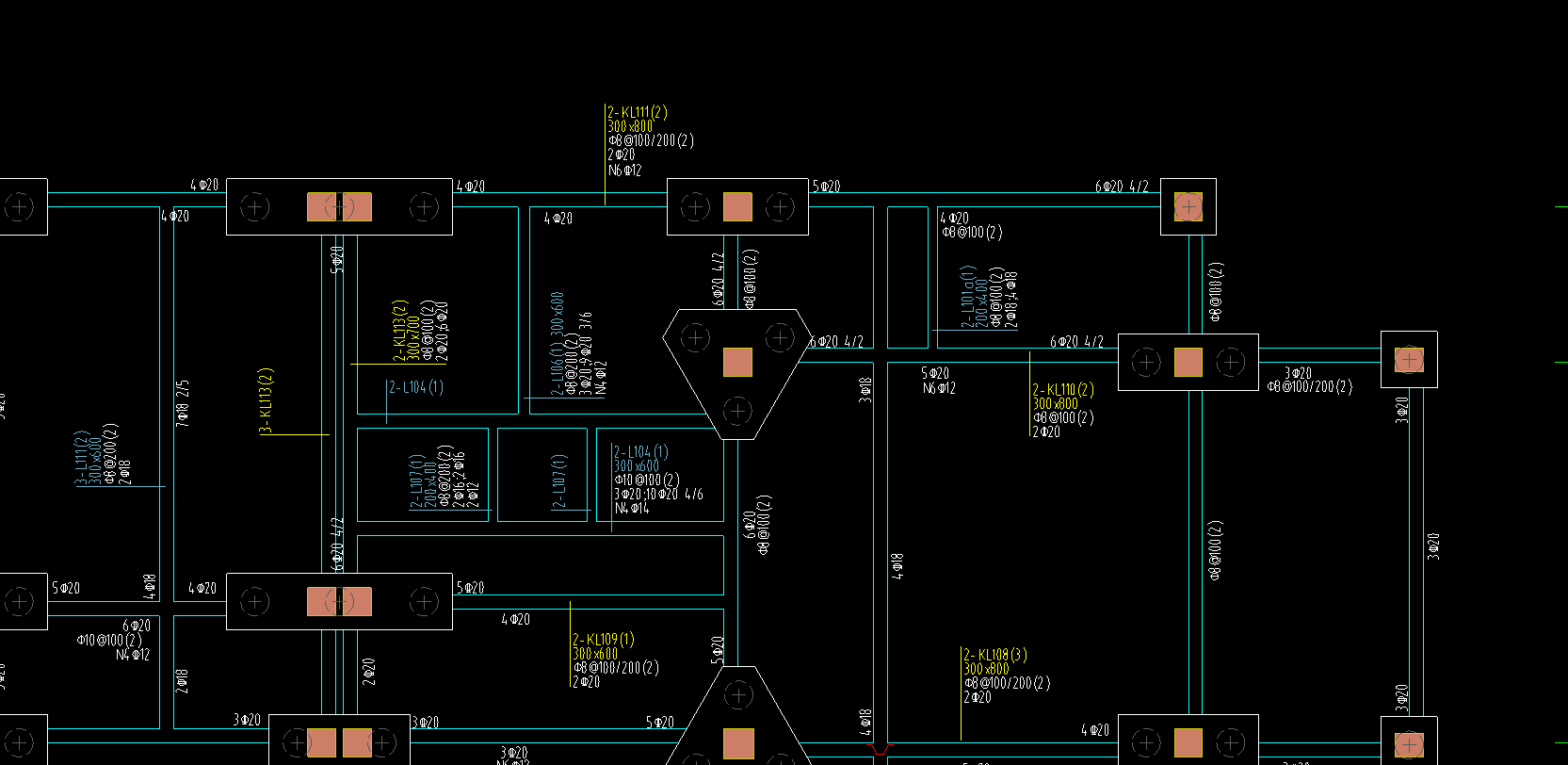Click the rotated 2Φ18;4Φ18 annotation
The height and width of the screenshot is (765, 1568).
point(1011,300)
